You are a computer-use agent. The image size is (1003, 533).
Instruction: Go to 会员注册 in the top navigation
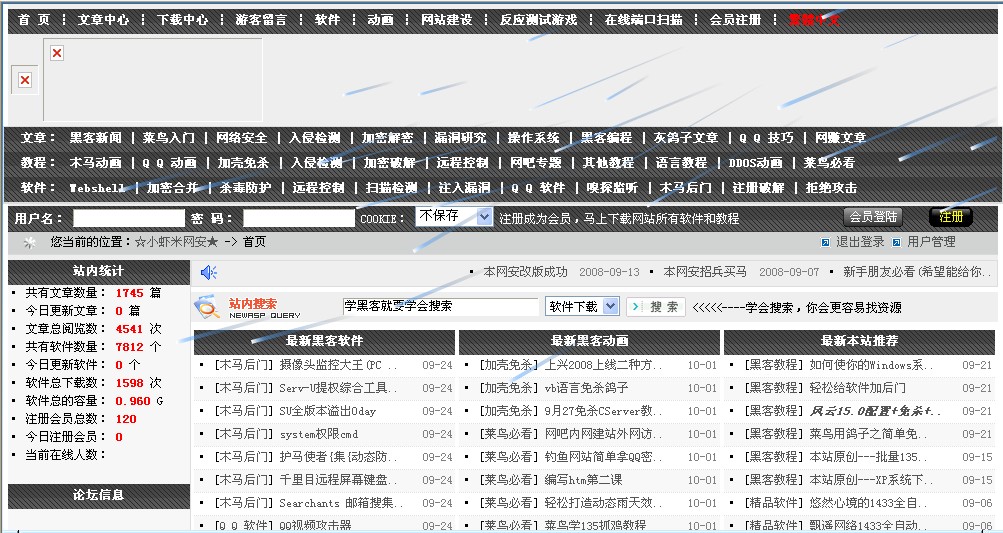point(735,20)
